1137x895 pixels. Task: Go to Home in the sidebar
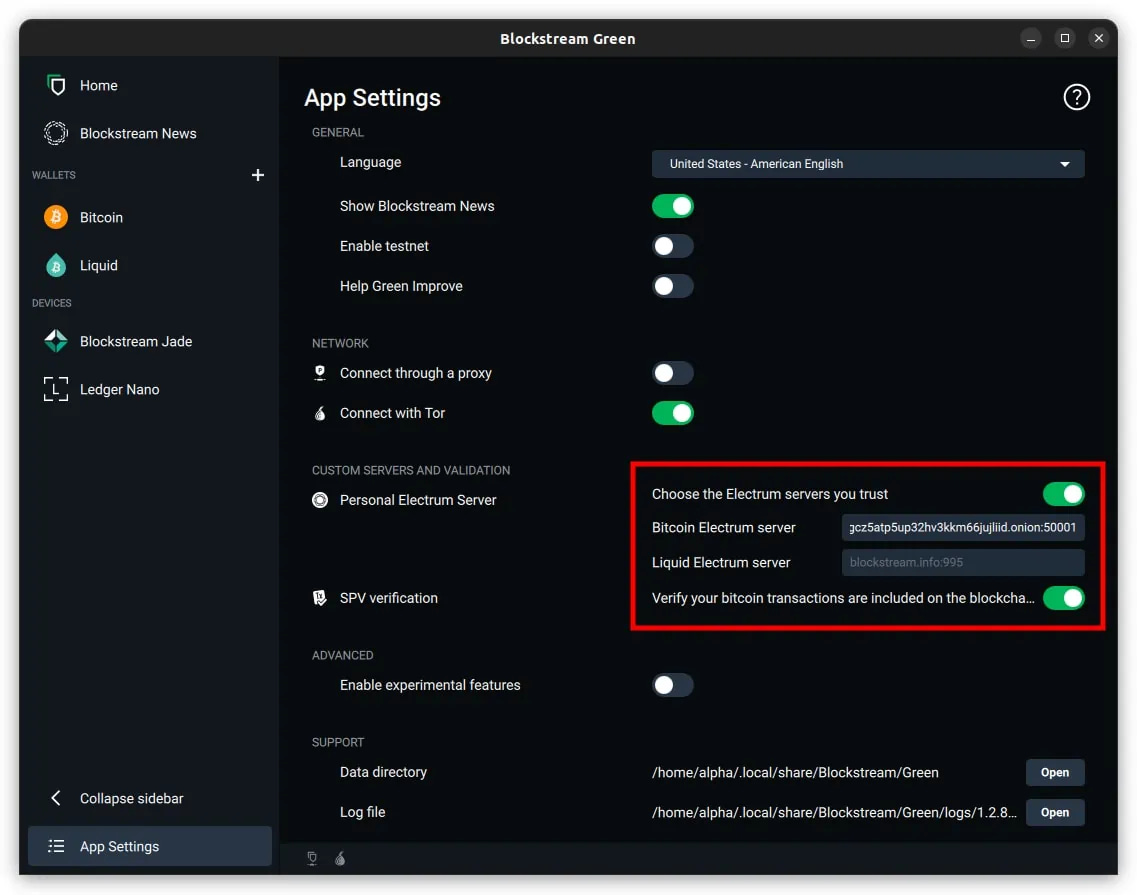[x=98, y=85]
